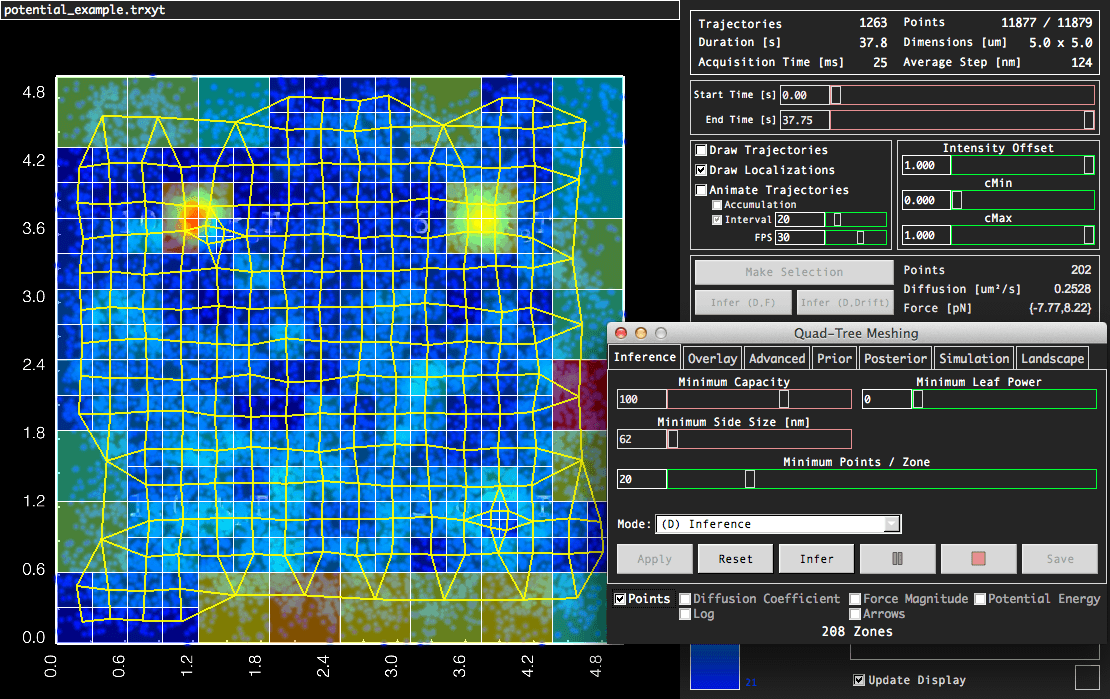Viewport: 1110px width, 699px height.
Task: Go to the Posterior tab
Action: (896, 358)
